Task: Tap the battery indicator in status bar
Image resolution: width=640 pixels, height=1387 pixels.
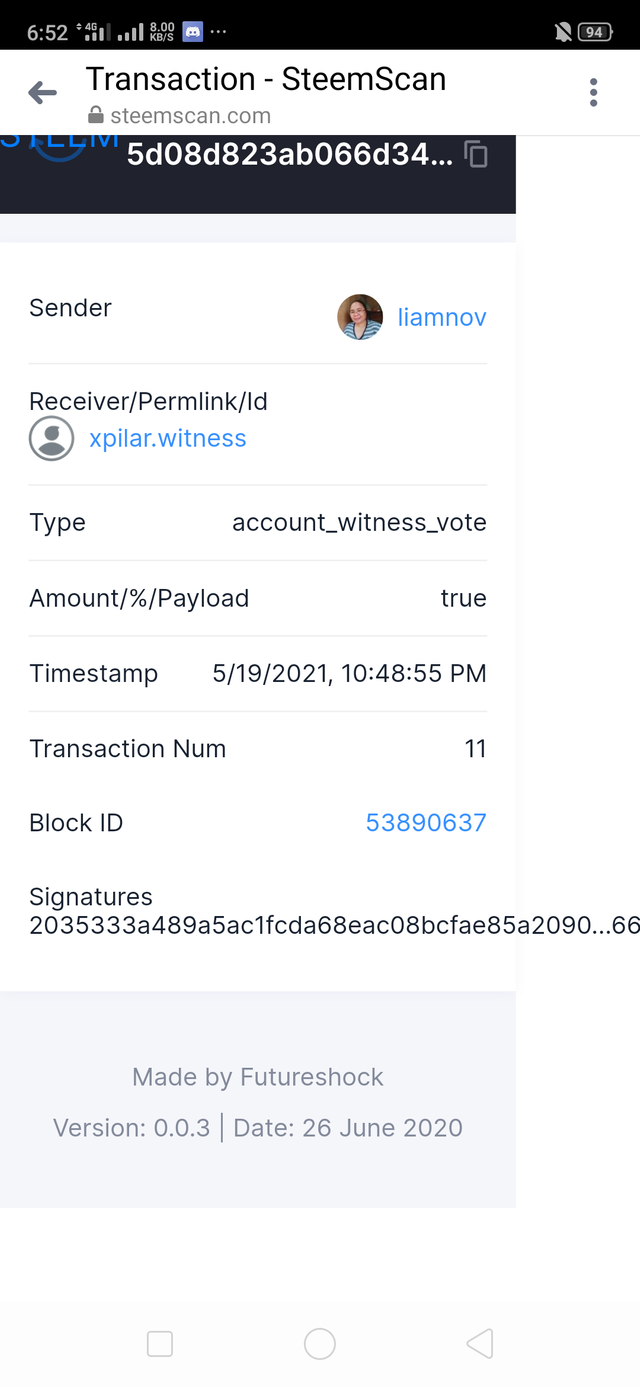Action: click(x=594, y=32)
